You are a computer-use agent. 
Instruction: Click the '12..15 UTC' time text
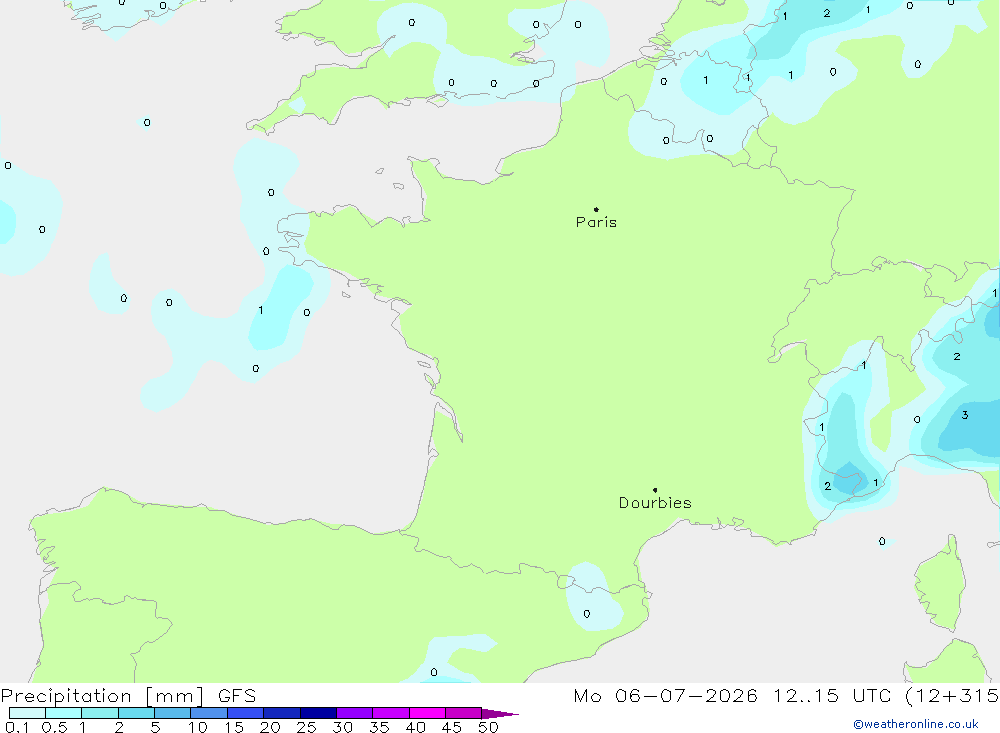click(x=832, y=695)
